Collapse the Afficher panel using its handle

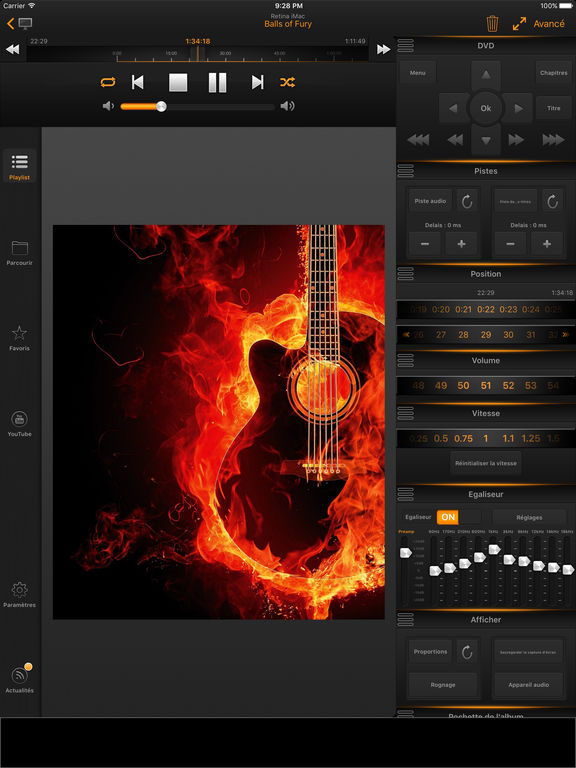[x=406, y=620]
